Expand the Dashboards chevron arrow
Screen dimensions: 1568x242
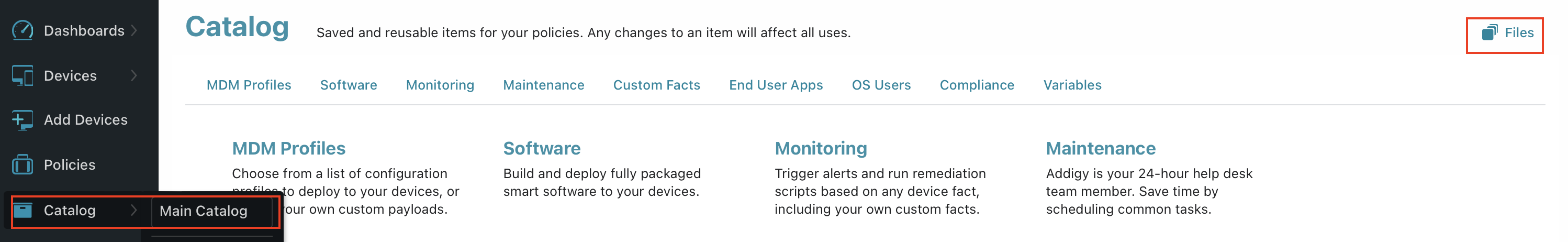coord(134,30)
